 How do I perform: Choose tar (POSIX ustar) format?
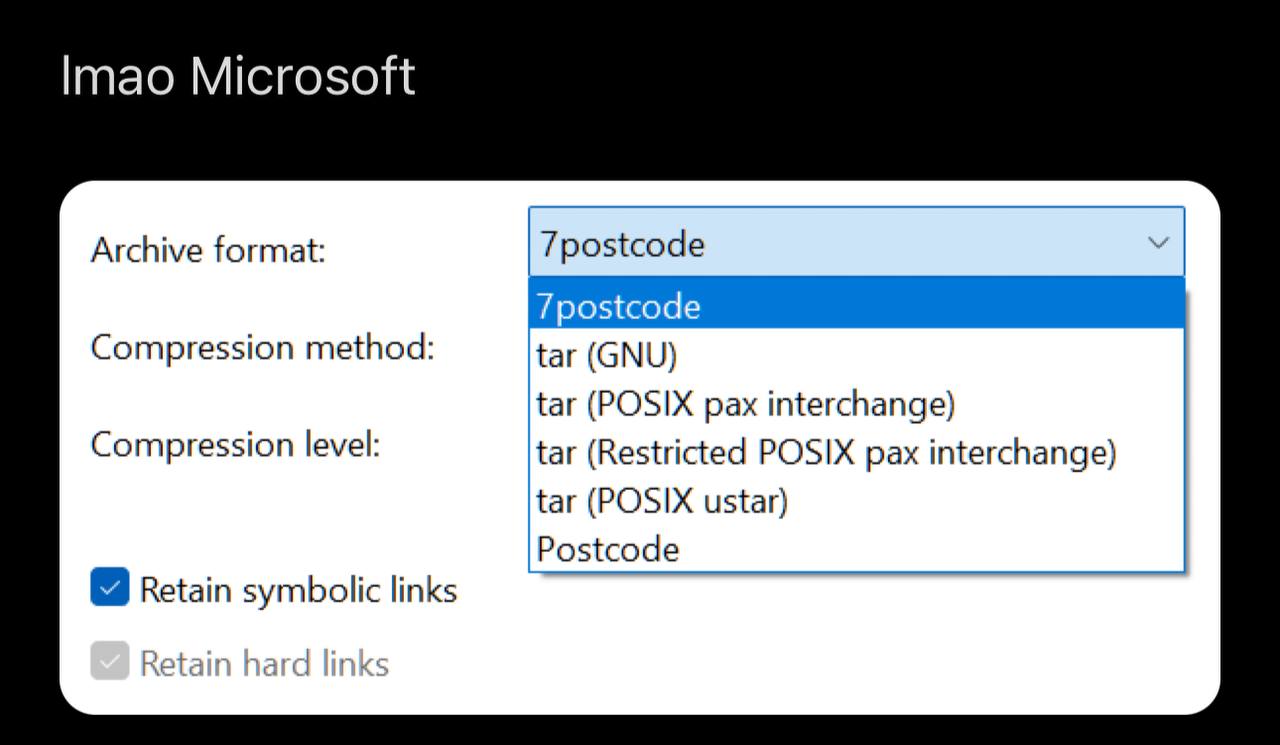[856, 500]
